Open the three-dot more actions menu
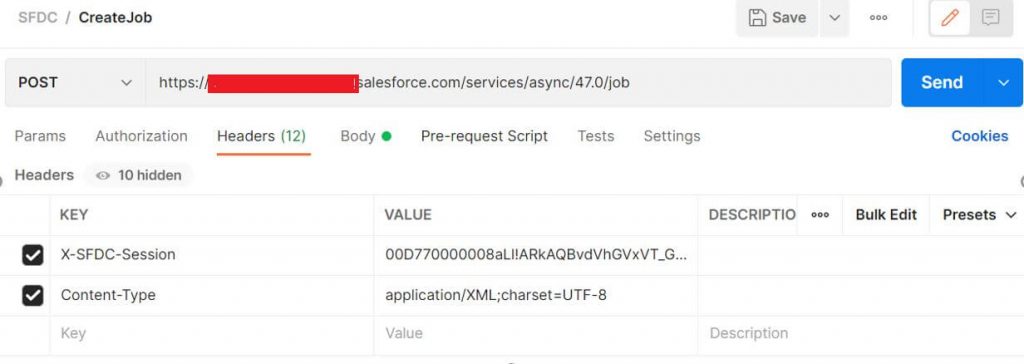The image size is (1024, 364). click(x=878, y=18)
